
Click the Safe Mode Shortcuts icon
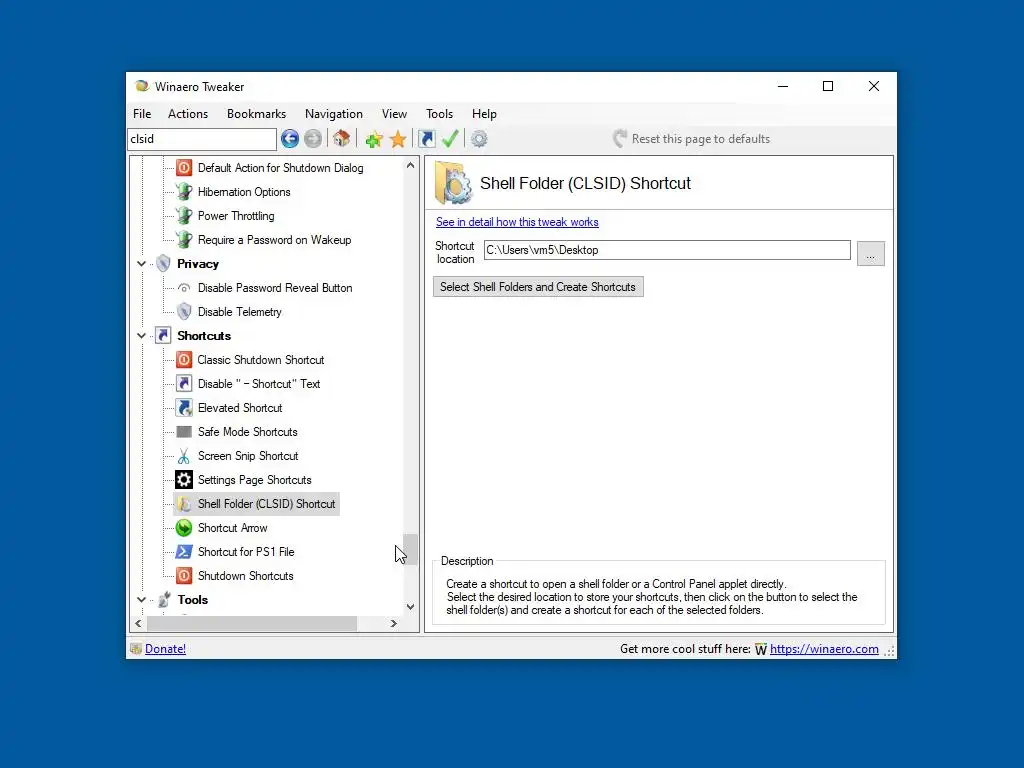click(184, 432)
